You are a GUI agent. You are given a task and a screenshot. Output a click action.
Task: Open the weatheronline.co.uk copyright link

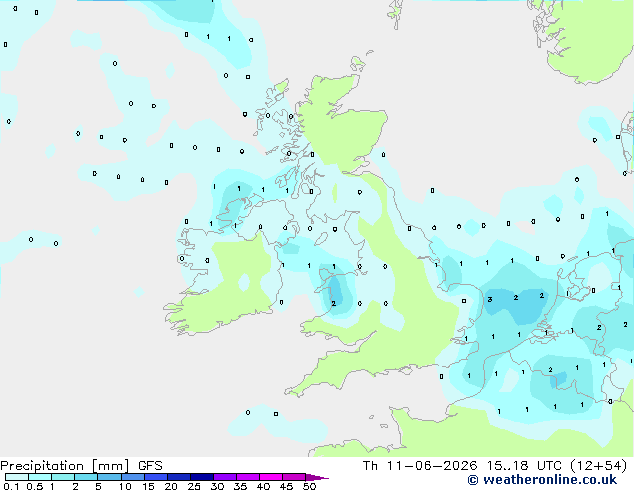(x=542, y=480)
